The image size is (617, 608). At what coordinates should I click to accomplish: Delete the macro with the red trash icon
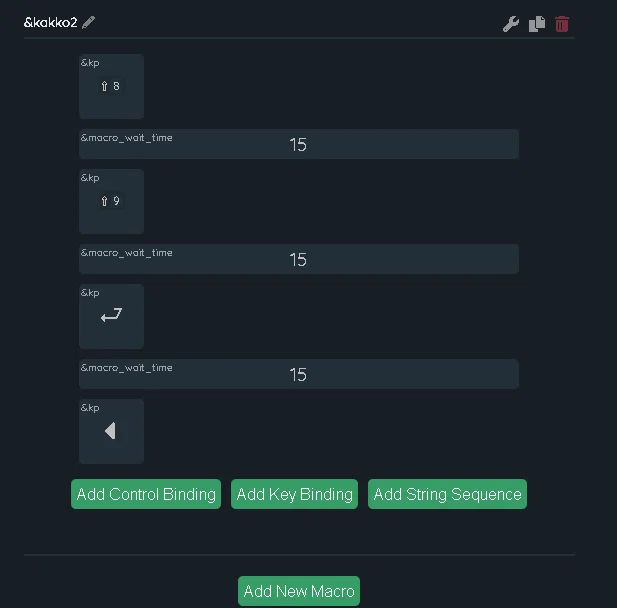pos(562,24)
